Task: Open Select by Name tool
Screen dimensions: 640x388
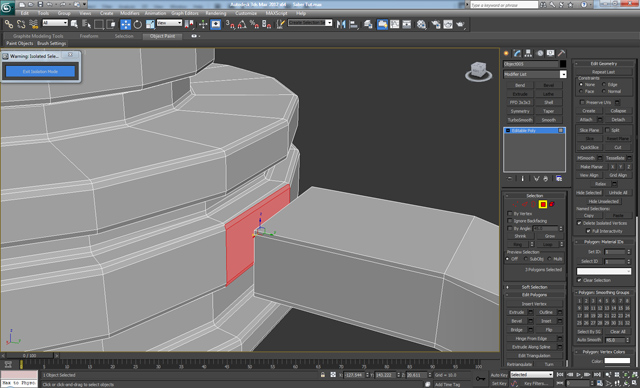Action: [x=87, y=24]
